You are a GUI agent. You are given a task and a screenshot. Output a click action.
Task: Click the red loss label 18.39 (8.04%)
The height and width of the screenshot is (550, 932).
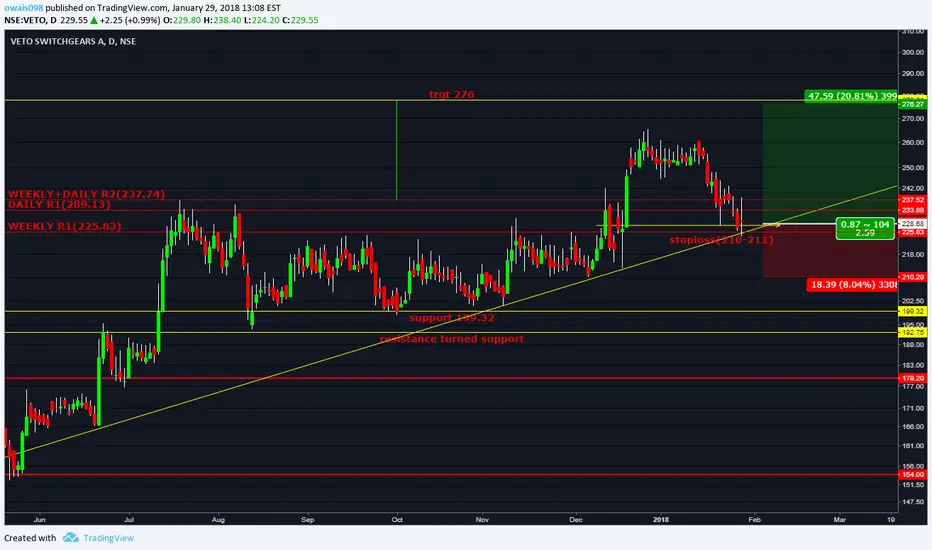[852, 285]
